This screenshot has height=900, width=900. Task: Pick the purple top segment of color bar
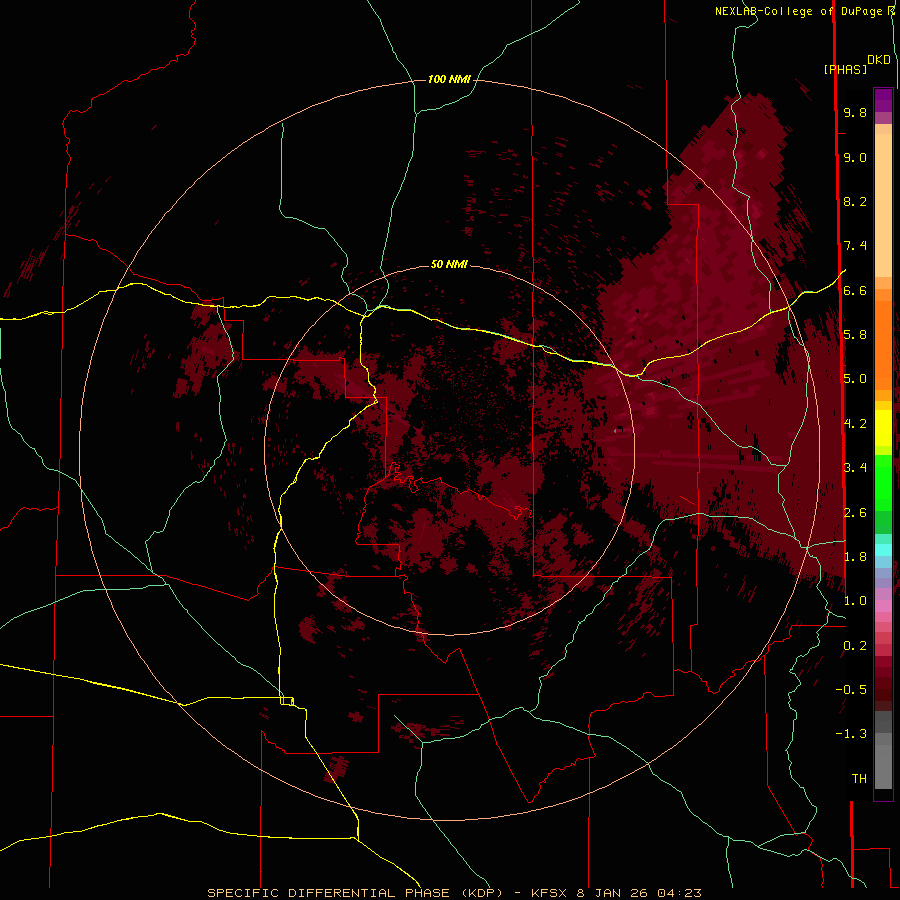tap(883, 100)
